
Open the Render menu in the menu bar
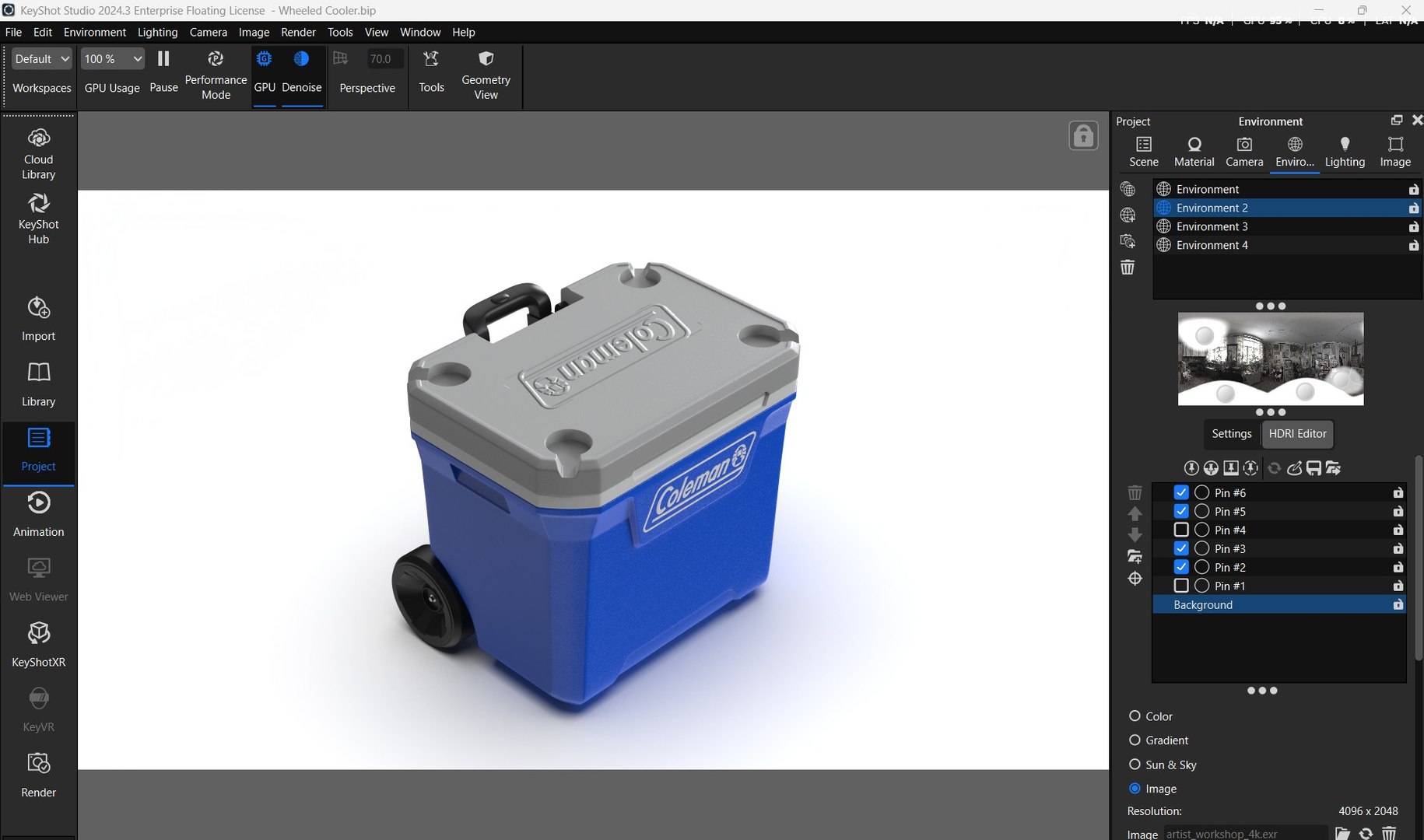click(x=298, y=32)
